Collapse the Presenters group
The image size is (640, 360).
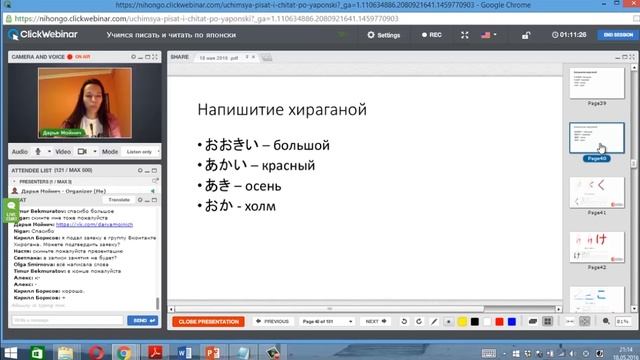pyautogui.click(x=14, y=181)
